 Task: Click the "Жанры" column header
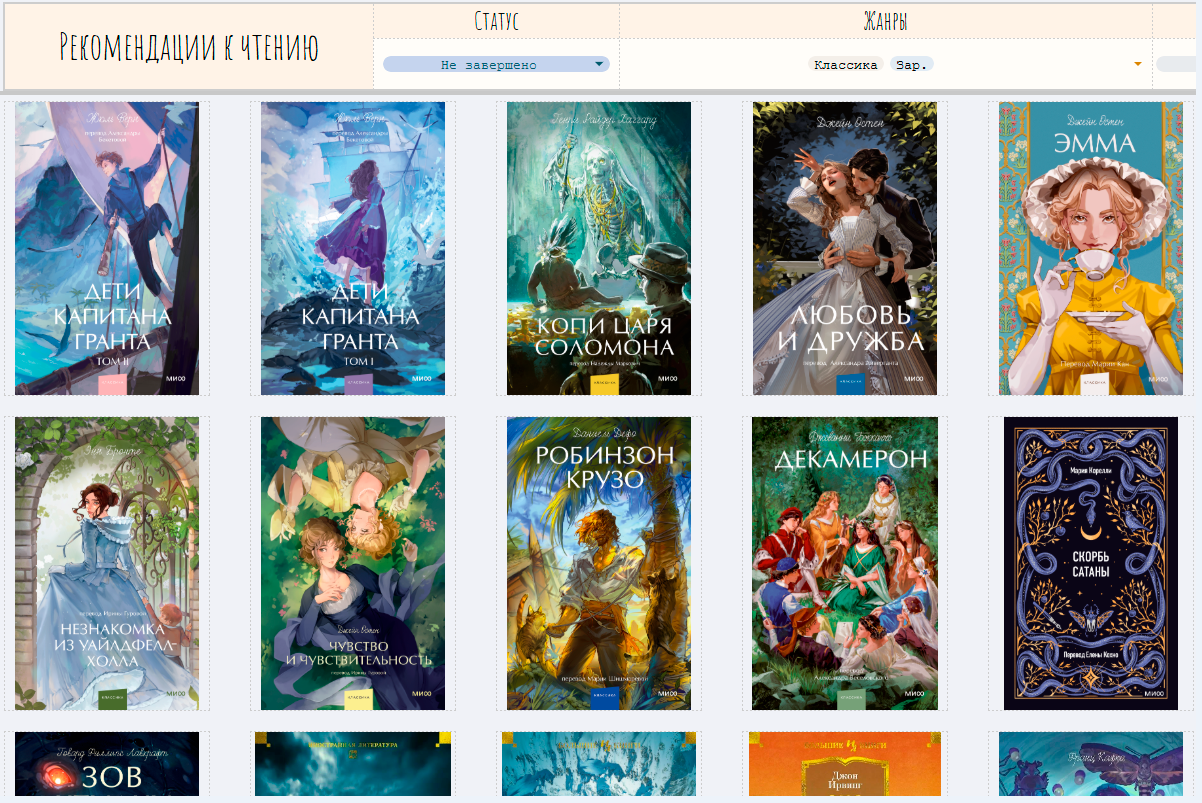click(885, 21)
